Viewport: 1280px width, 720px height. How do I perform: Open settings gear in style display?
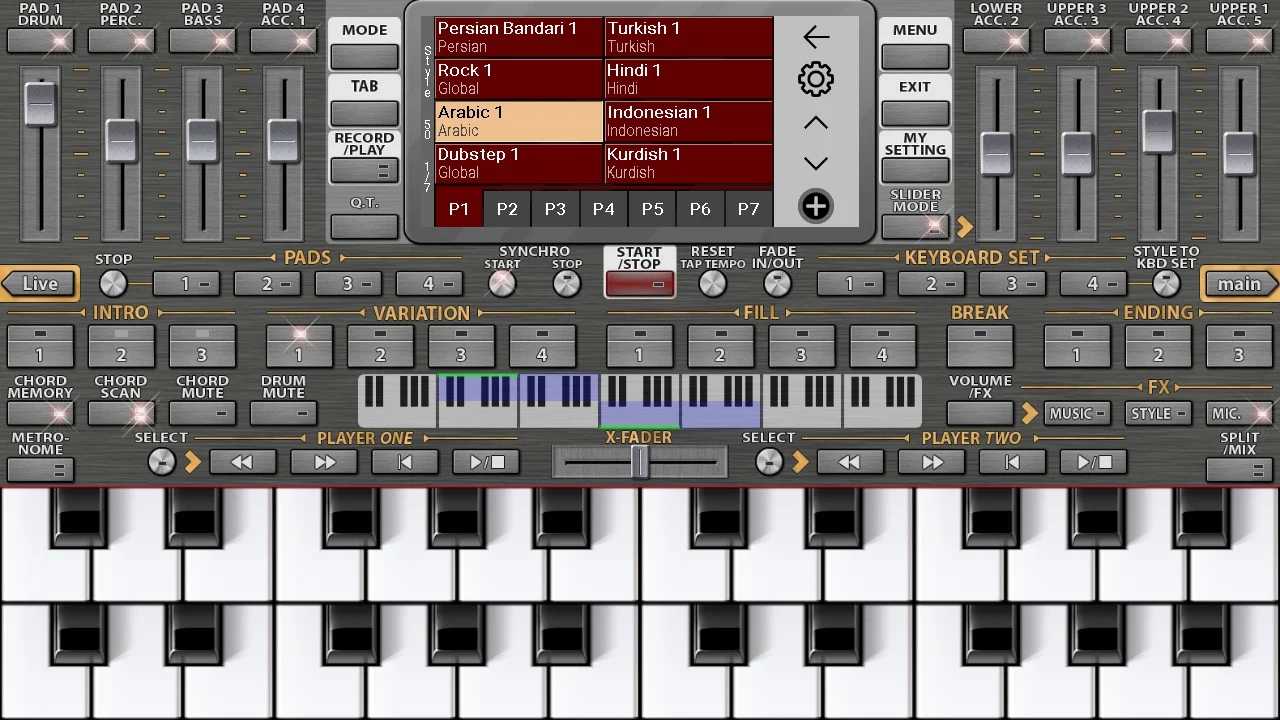pyautogui.click(x=816, y=80)
